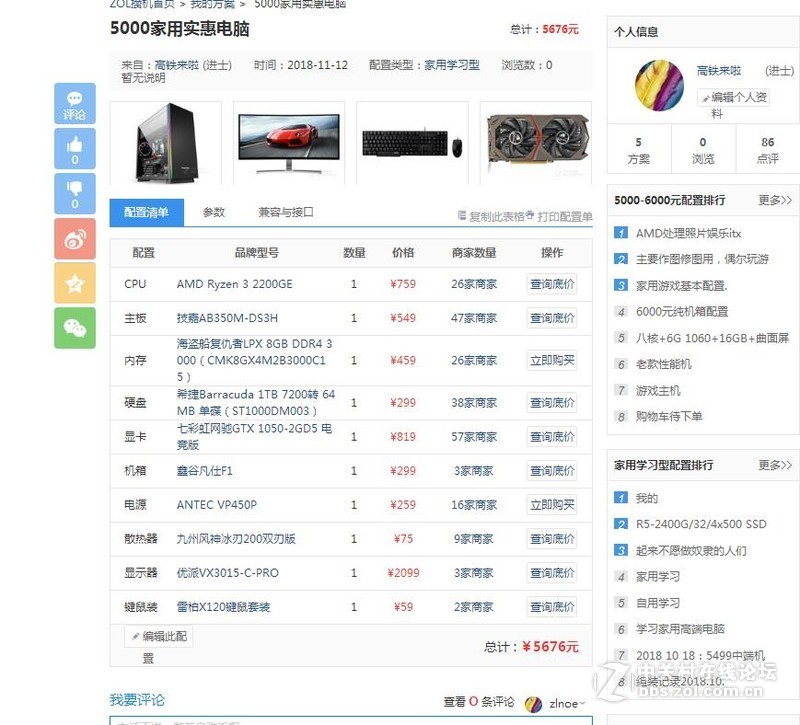Open ranking entry 主要作图修图用，偶尔玩游
800x725 pixels.
[x=703, y=259]
